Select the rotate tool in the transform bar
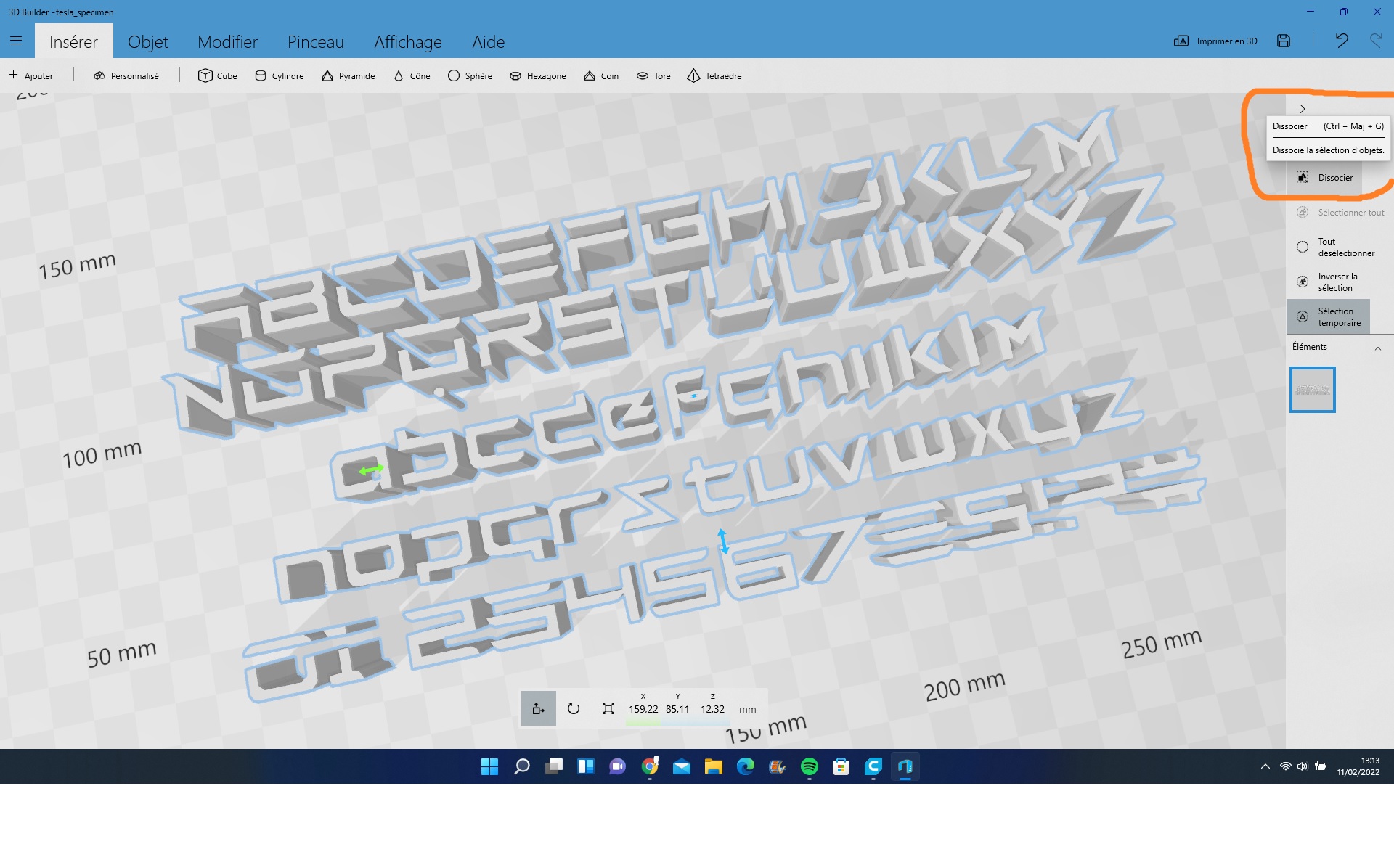This screenshot has height=868, width=1394. pos(573,708)
